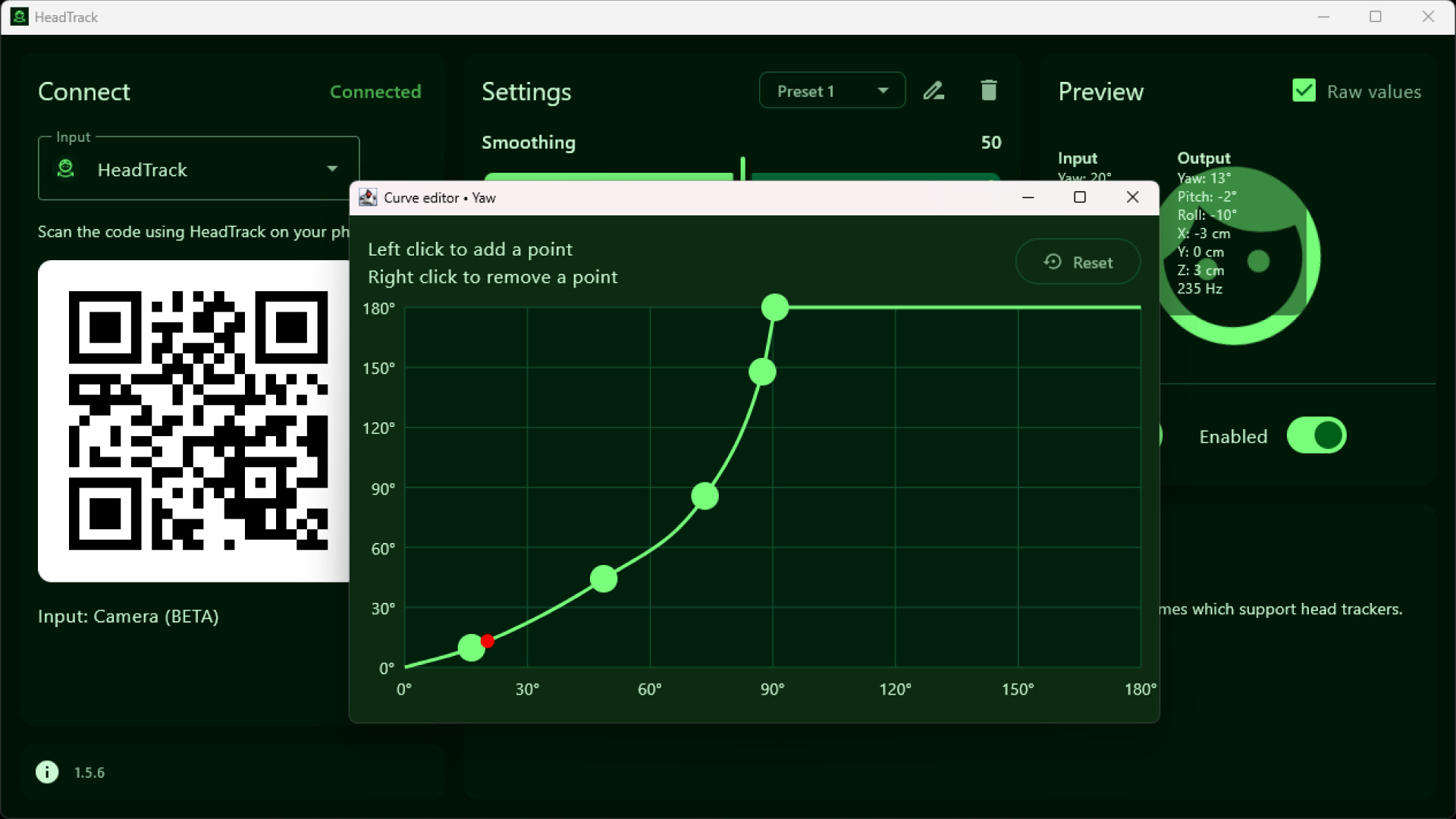
Task: Click the Smoothing slider handle
Action: (742, 168)
